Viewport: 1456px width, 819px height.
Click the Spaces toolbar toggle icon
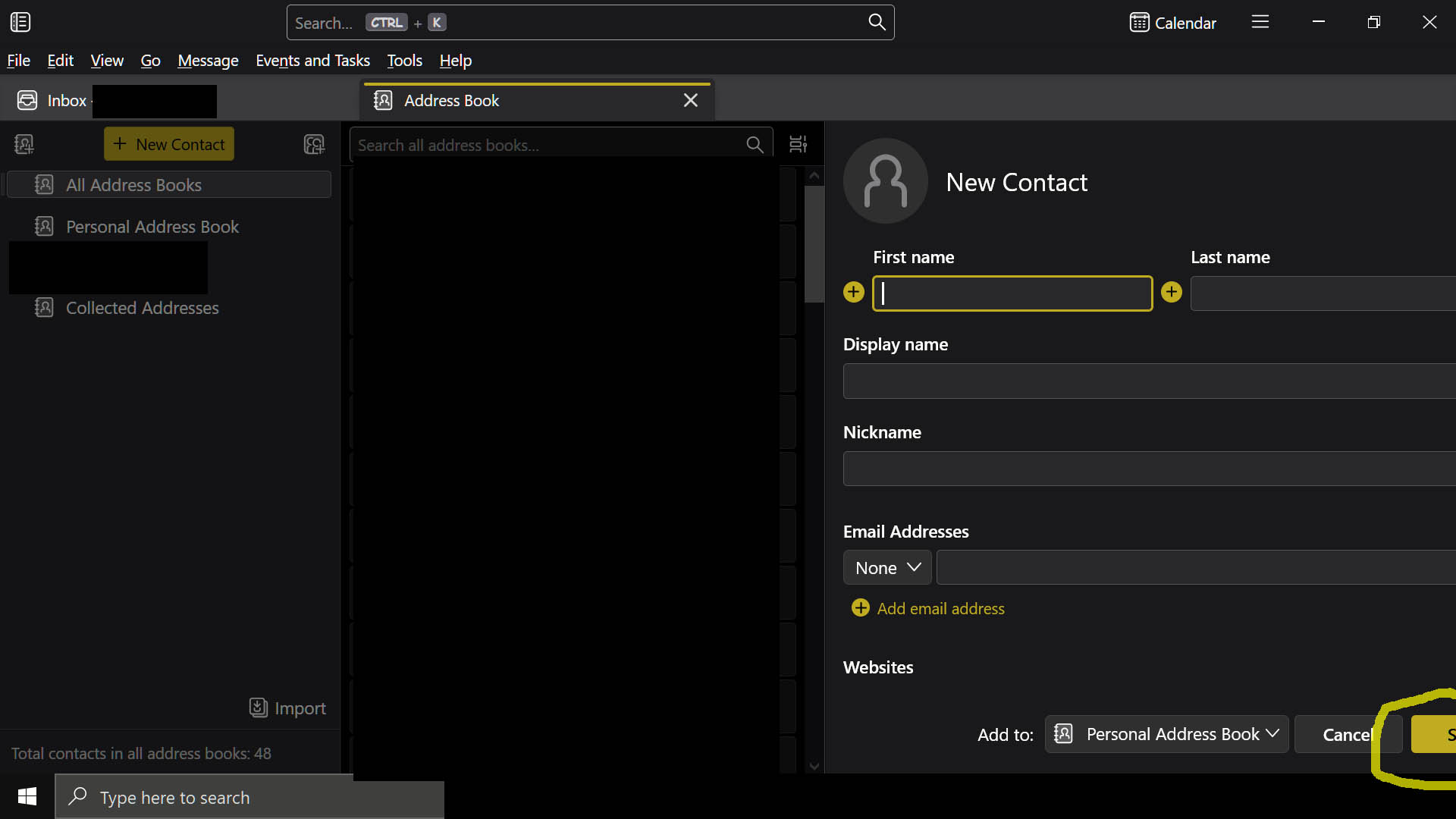[x=20, y=22]
